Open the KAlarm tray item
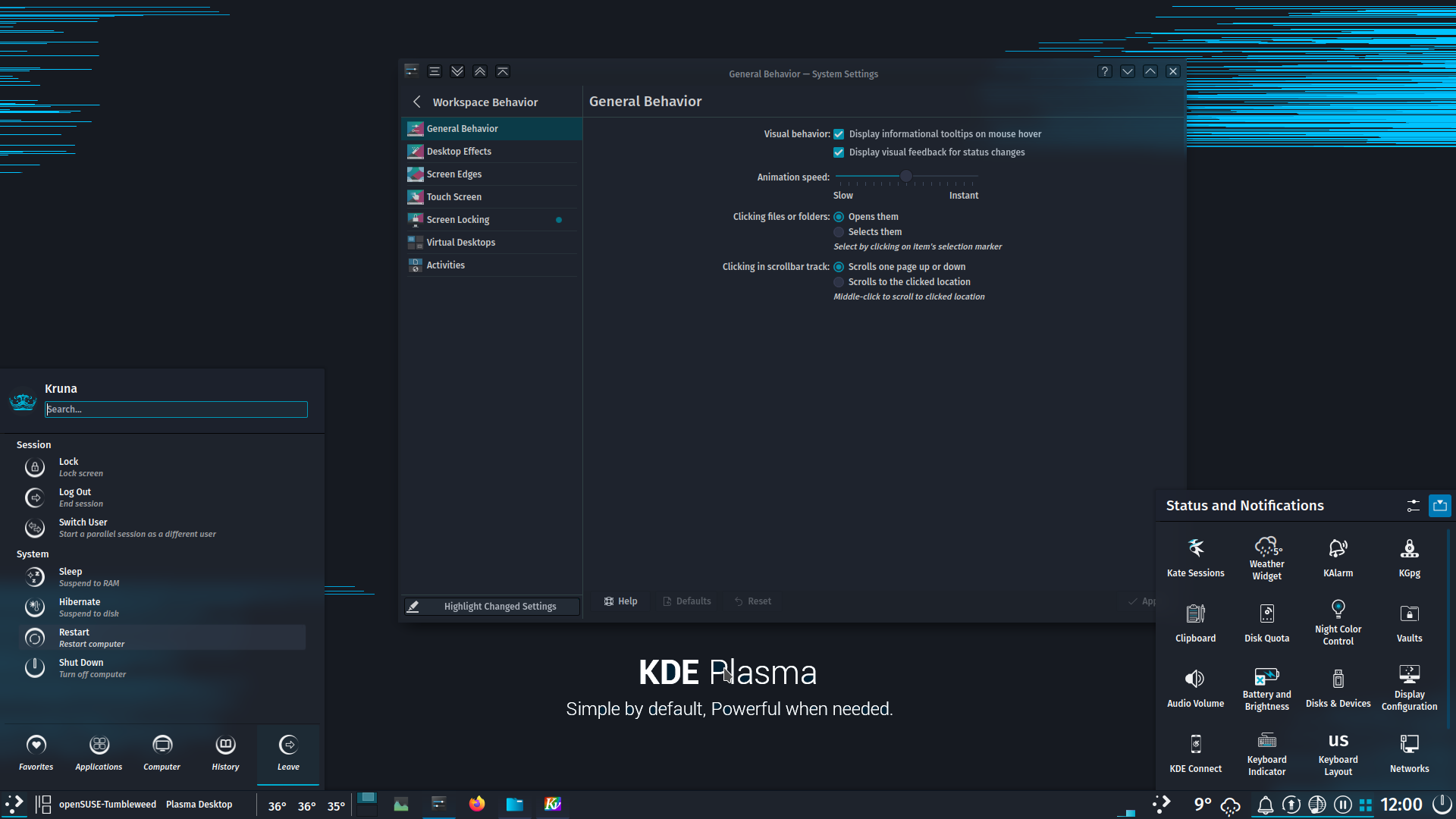The image size is (1456, 819). (1338, 557)
